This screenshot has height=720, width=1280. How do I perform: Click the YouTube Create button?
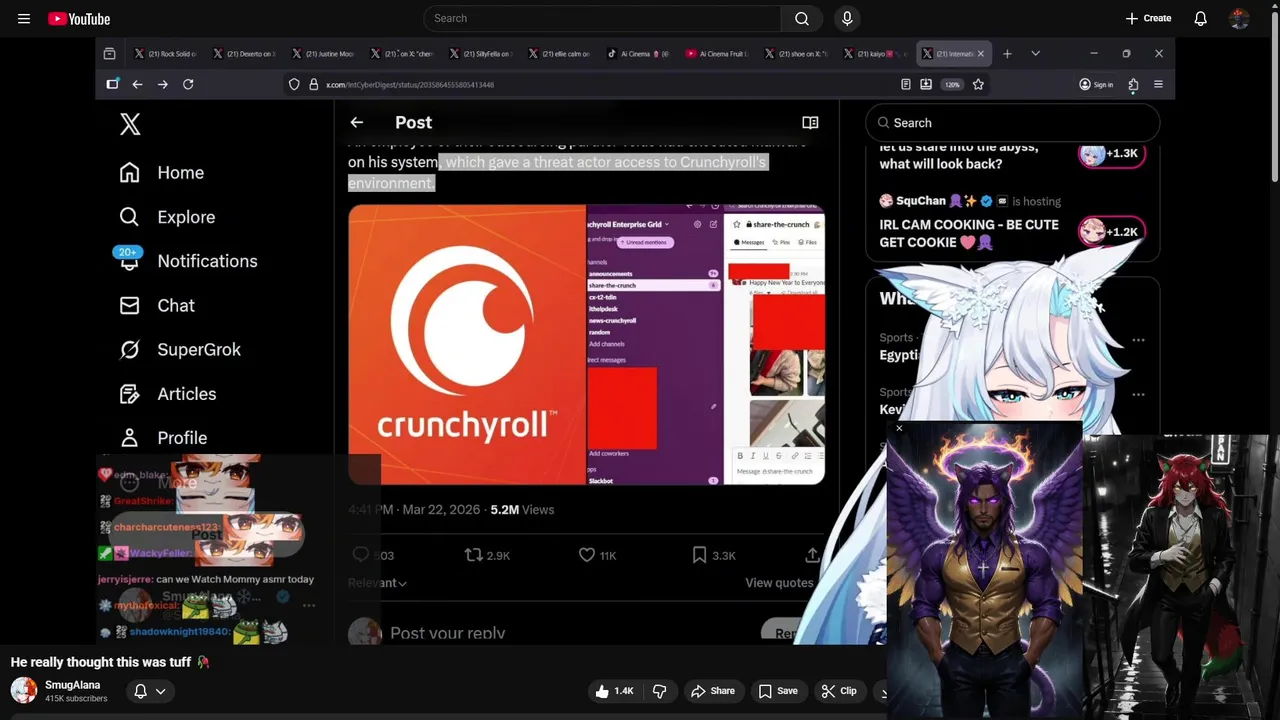click(x=1148, y=18)
